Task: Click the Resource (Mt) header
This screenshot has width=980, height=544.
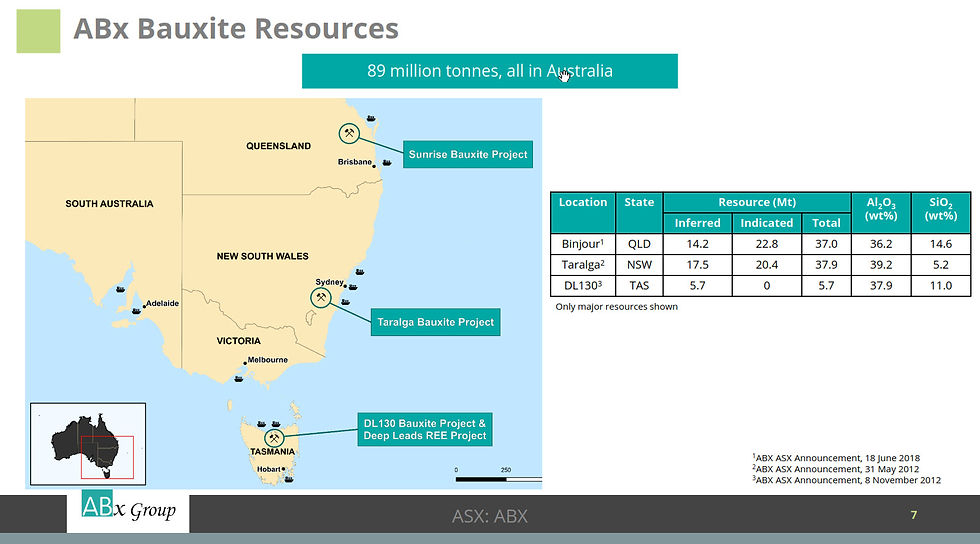Action: pos(757,202)
